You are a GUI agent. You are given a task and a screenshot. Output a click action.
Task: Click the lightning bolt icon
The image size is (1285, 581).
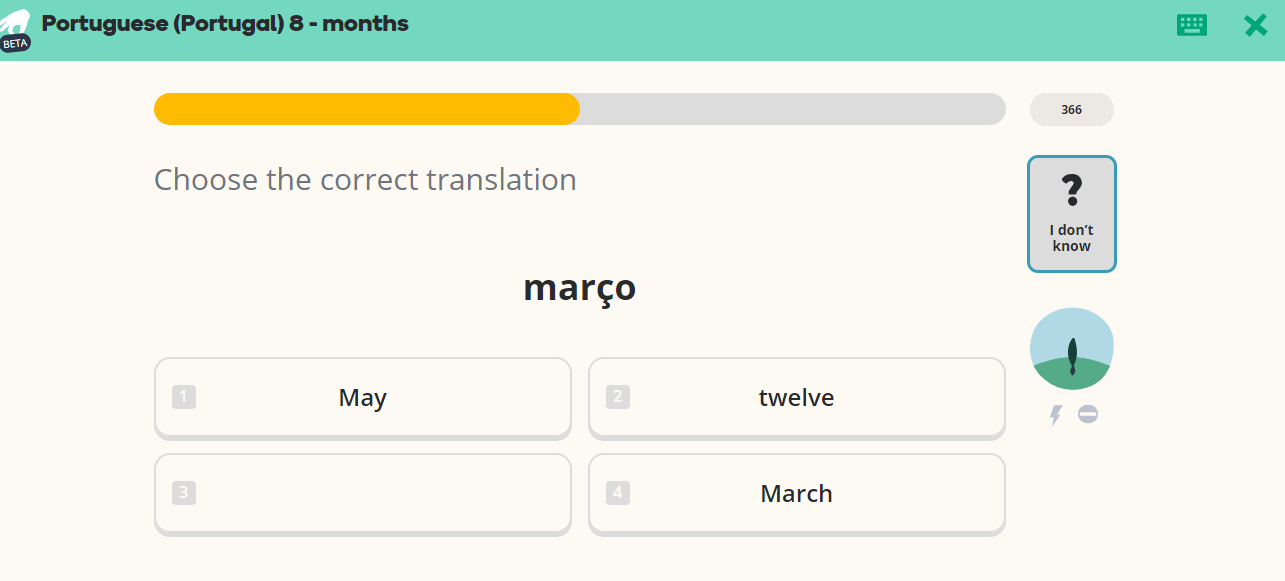point(1055,415)
